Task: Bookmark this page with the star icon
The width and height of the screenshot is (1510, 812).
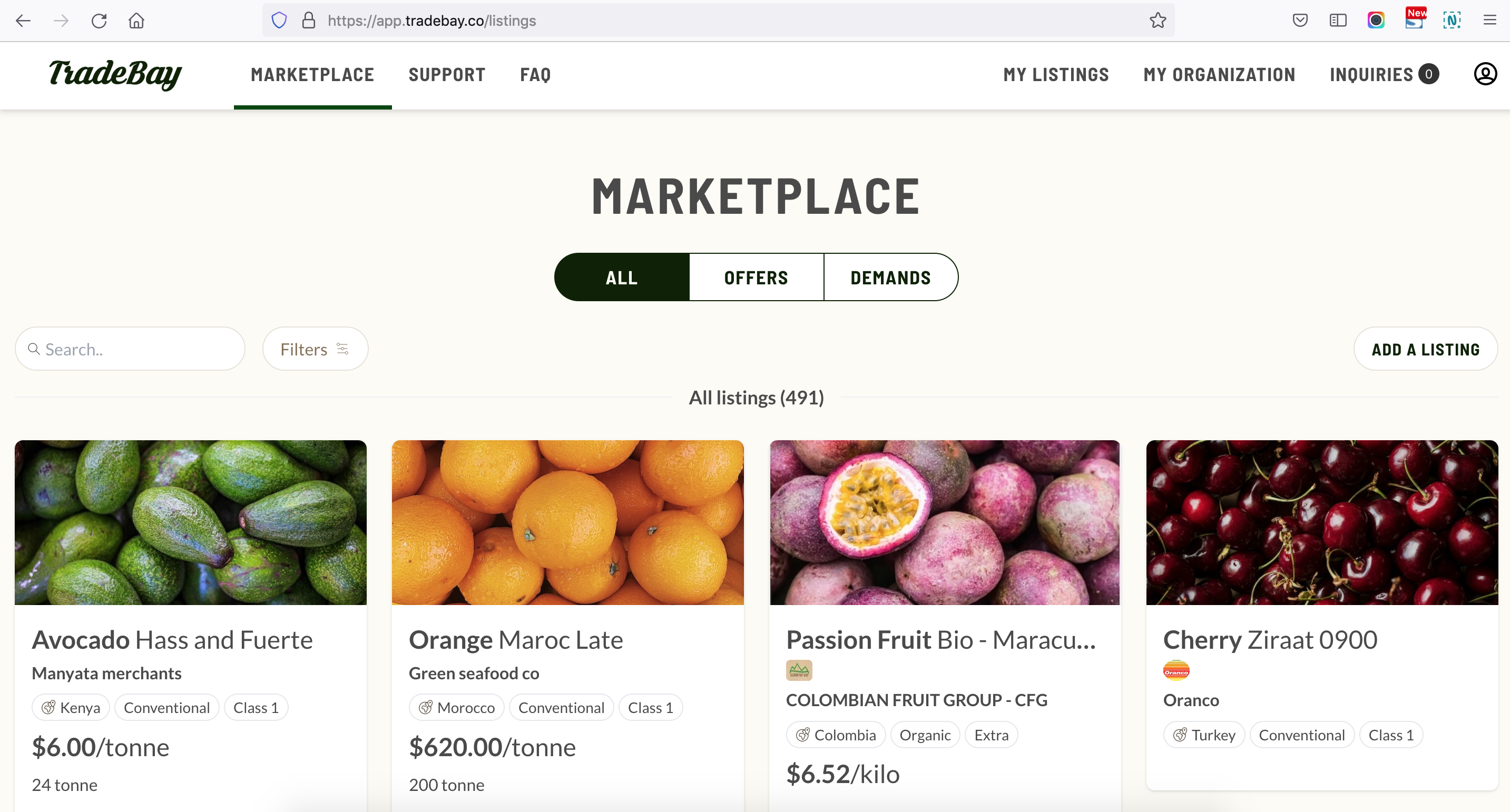Action: pyautogui.click(x=1158, y=21)
